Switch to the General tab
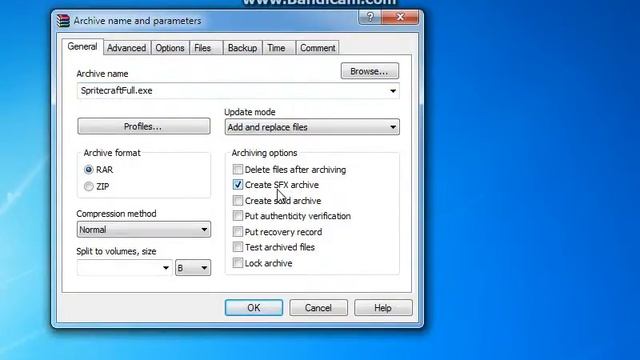The height and width of the screenshot is (360, 640). (x=82, y=47)
